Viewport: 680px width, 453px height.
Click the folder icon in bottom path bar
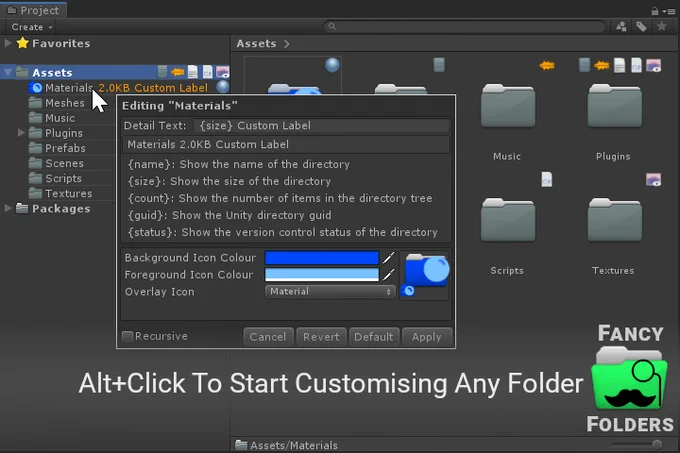tap(241, 445)
